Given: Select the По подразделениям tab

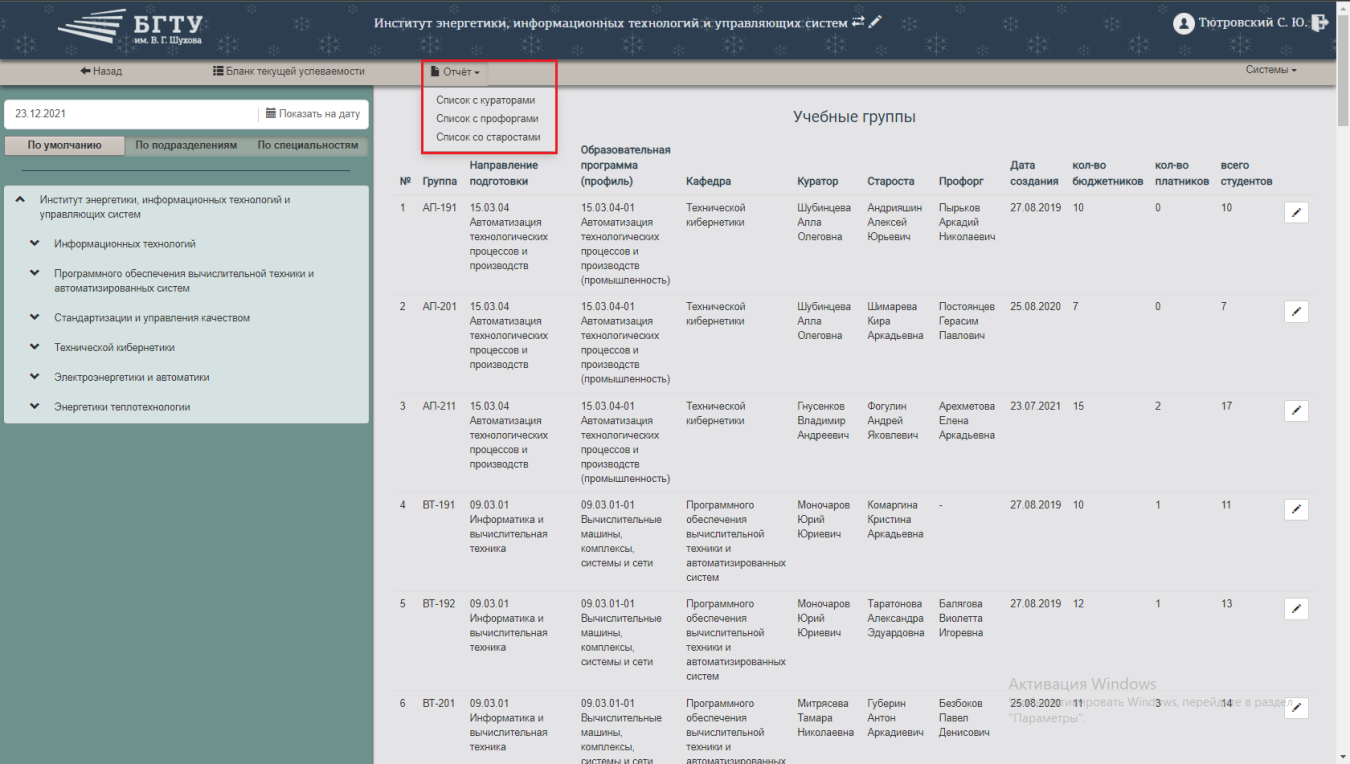Looking at the screenshot, I should (x=186, y=145).
